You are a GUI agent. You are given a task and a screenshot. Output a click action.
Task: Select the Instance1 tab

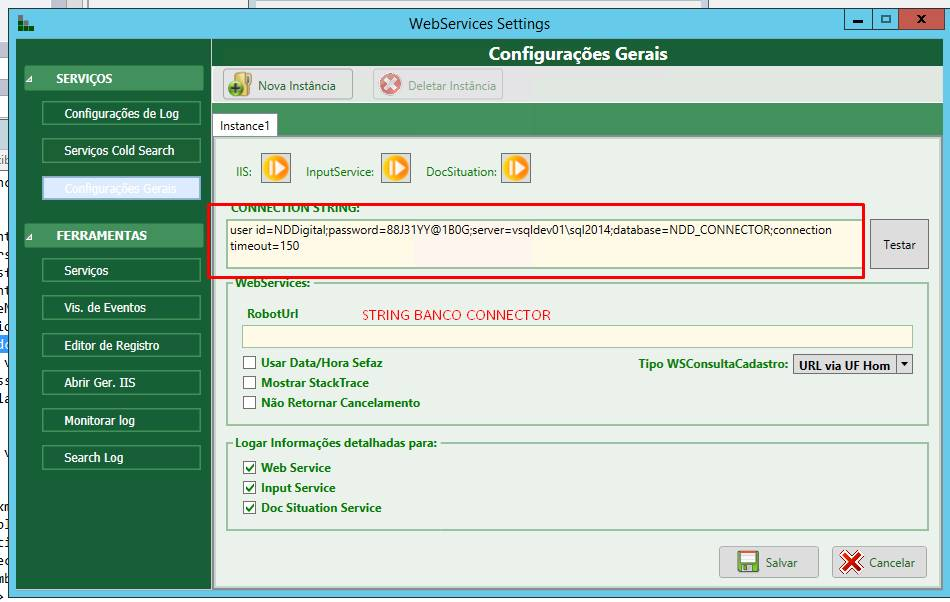[245, 125]
